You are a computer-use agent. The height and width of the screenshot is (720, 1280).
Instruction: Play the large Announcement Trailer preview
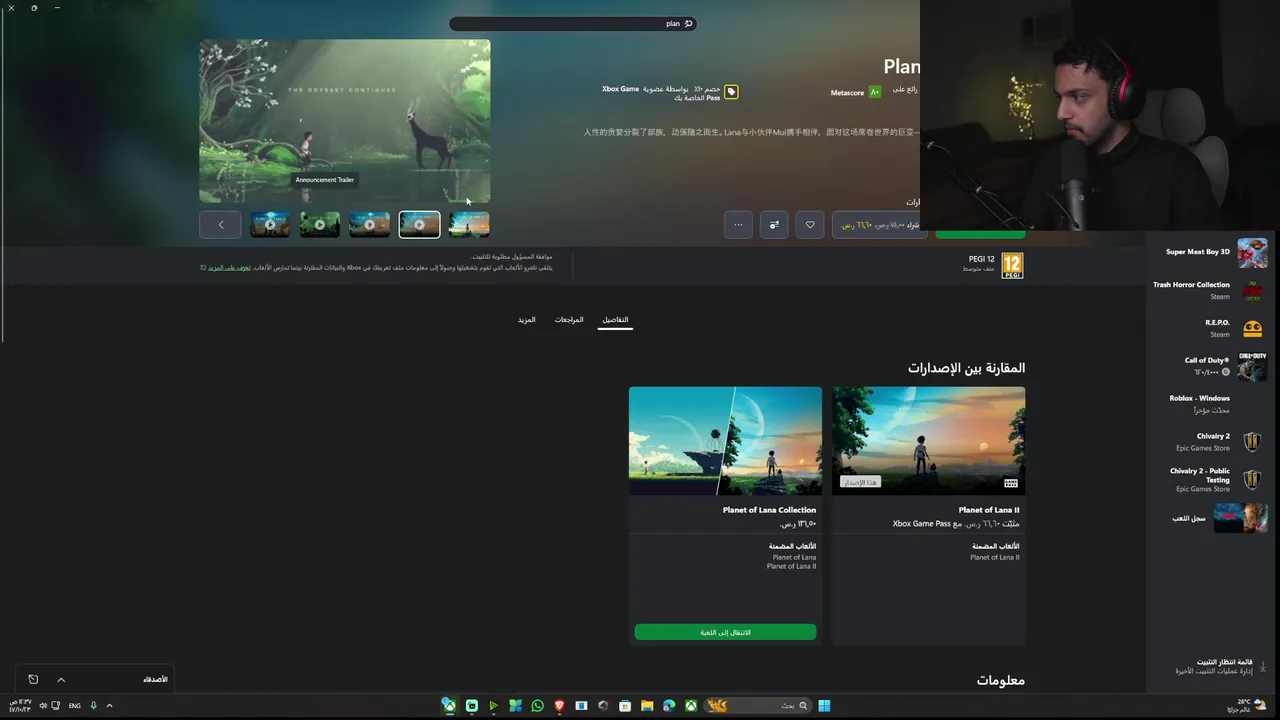click(344, 121)
